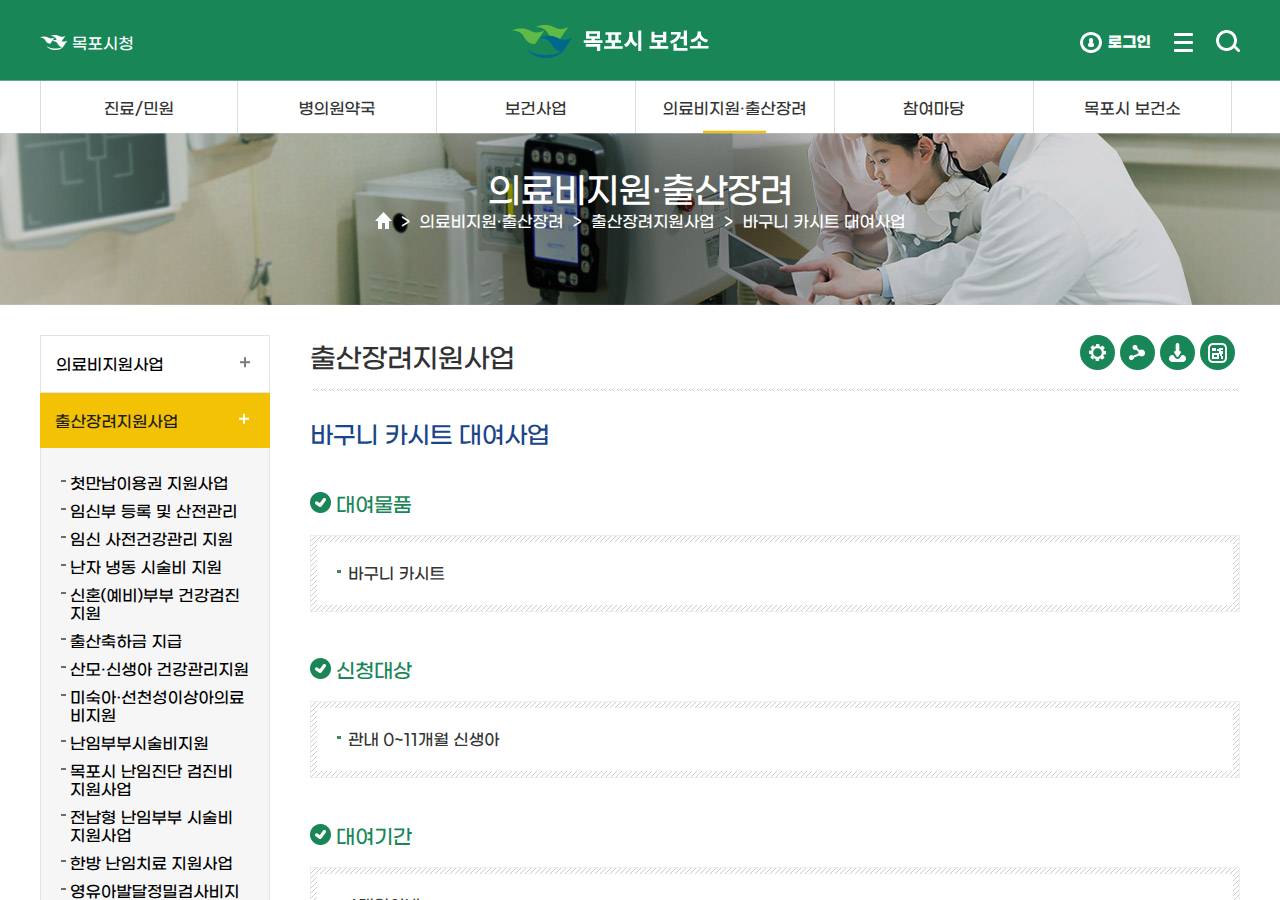
Task: Open the 병의원약국 menu
Action: click(337, 108)
